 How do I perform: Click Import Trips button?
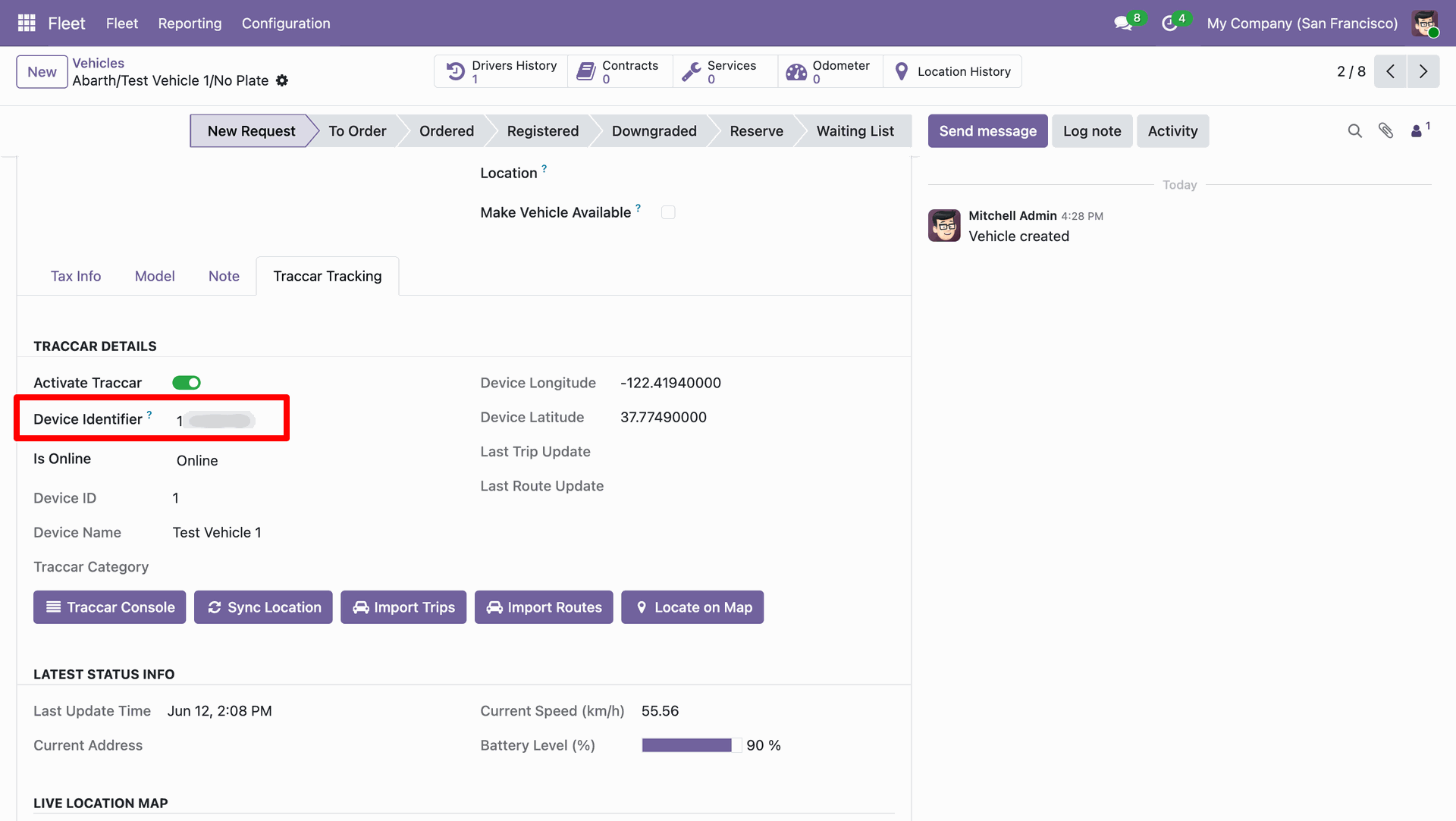(x=403, y=607)
